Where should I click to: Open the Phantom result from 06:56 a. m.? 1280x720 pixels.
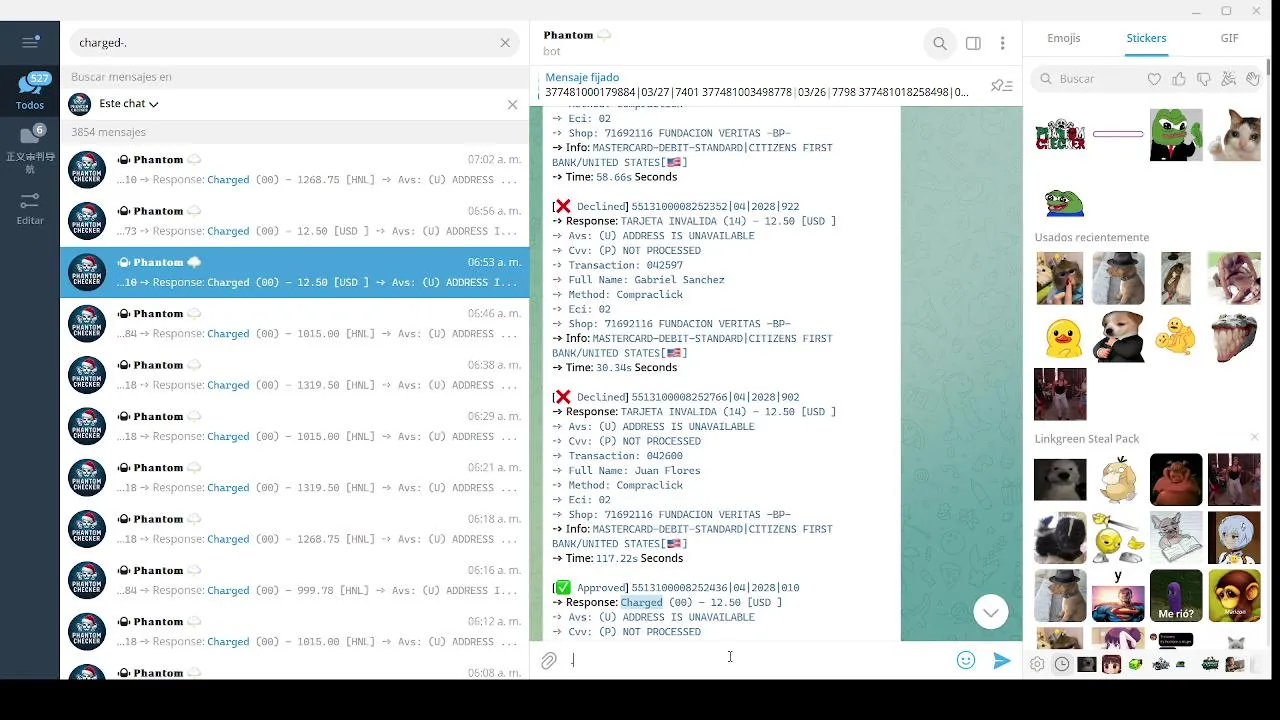point(295,221)
